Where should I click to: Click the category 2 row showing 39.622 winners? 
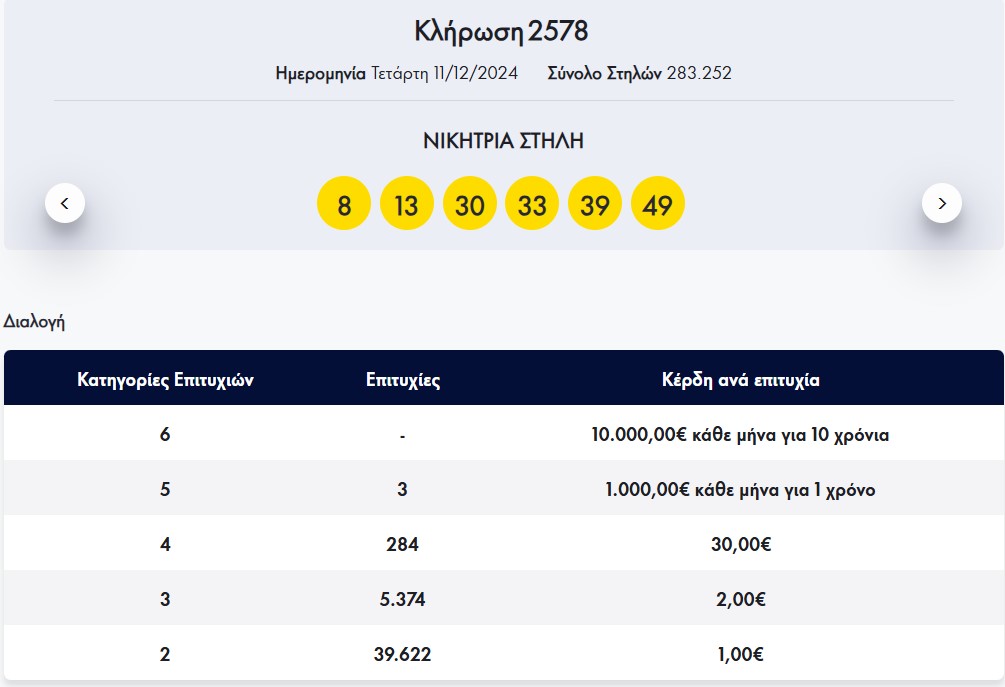click(x=502, y=653)
